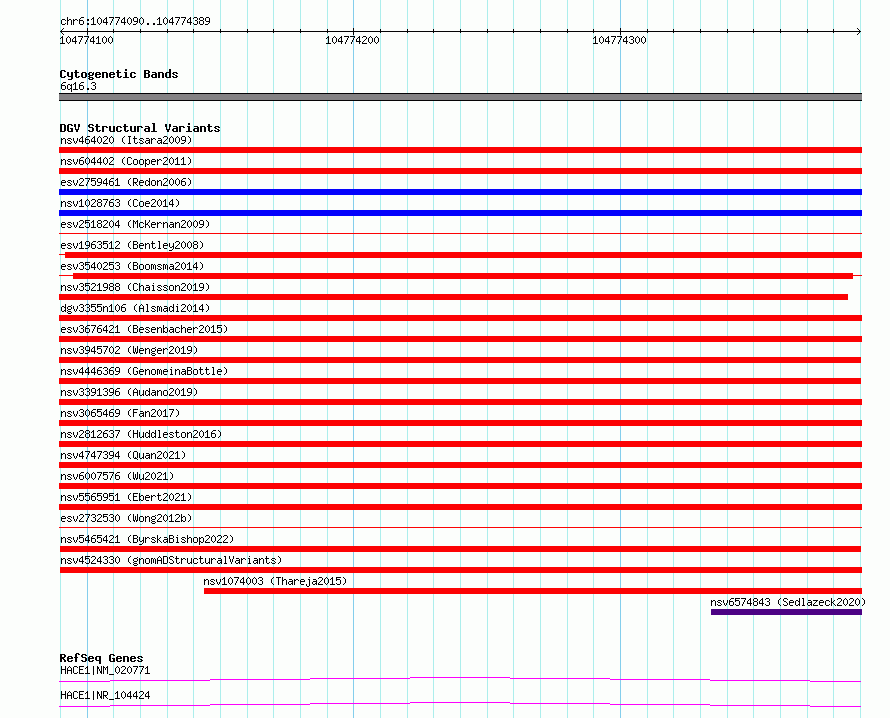Click the gray 6q16.3 cytogenetic band bar
Image resolution: width=890 pixels, height=718 pixels.
[x=460, y=97]
